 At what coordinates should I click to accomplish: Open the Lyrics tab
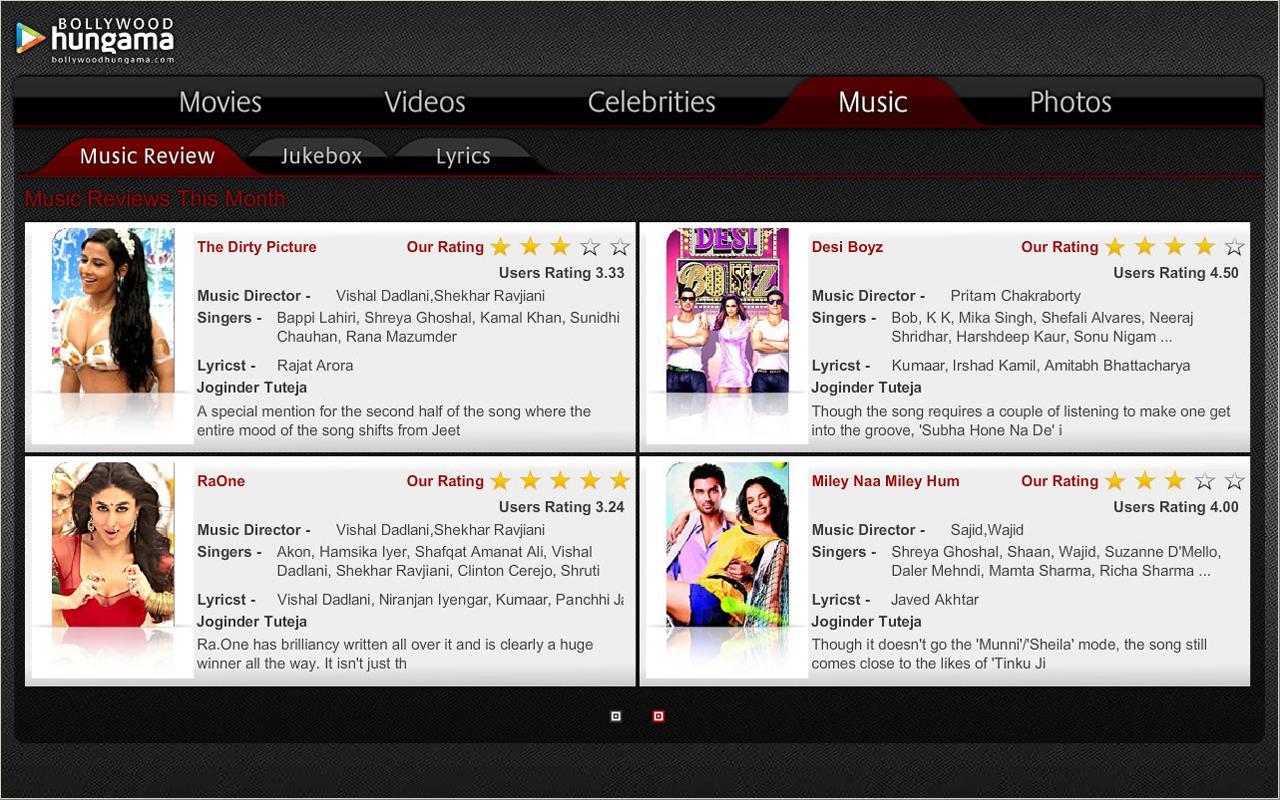463,155
